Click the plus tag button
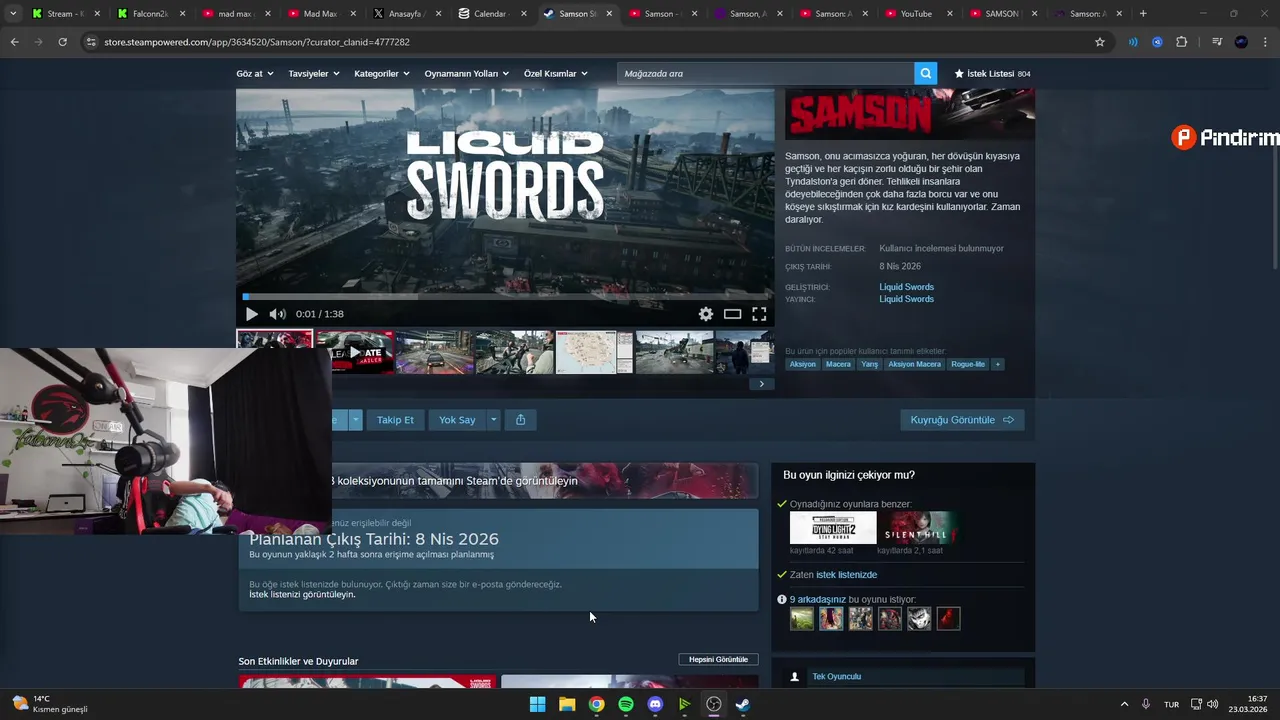 [997, 364]
